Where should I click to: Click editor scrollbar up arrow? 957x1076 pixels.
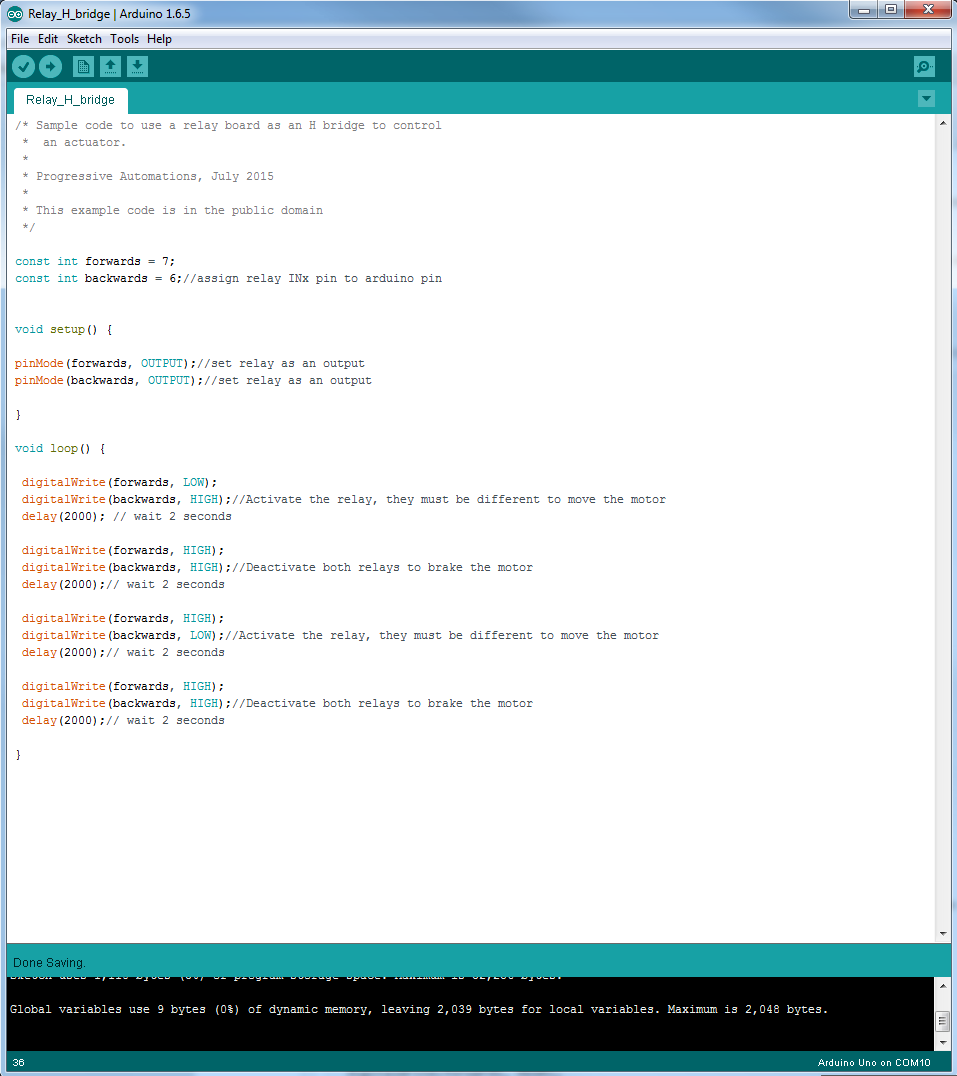pyautogui.click(x=943, y=124)
